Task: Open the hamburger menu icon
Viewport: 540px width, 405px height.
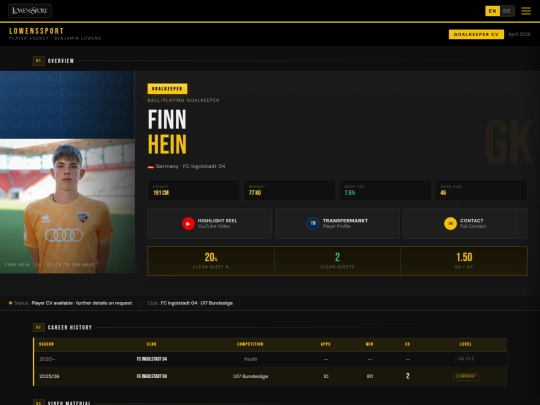Action: click(526, 11)
